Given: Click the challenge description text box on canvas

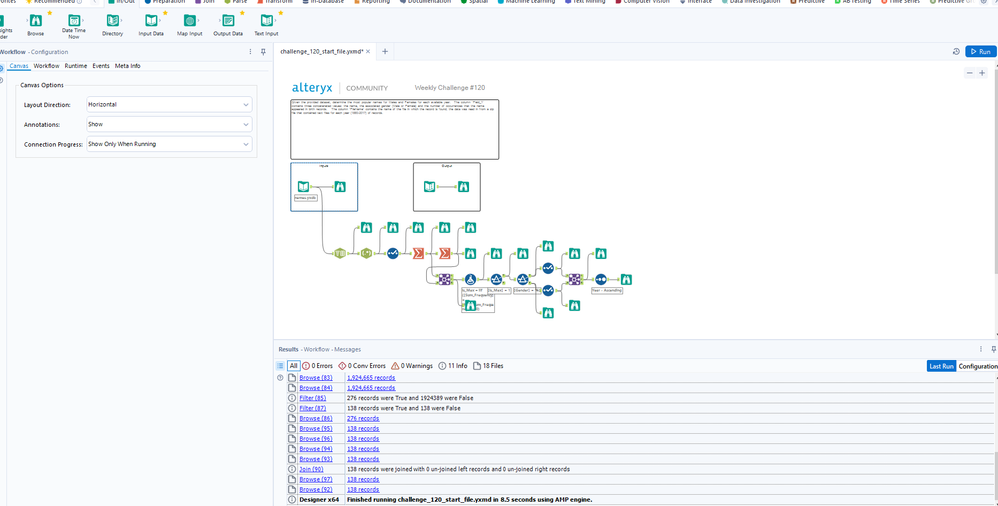Looking at the screenshot, I should click(395, 129).
